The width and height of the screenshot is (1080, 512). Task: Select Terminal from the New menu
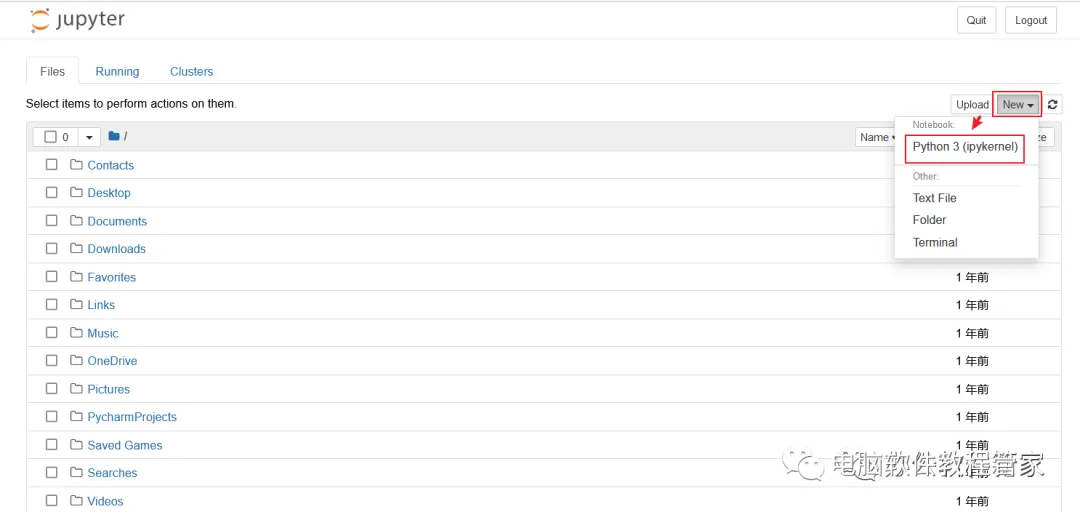935,242
